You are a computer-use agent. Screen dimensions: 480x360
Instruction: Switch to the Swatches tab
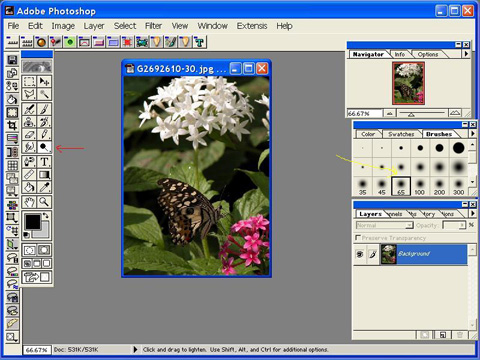pos(401,134)
